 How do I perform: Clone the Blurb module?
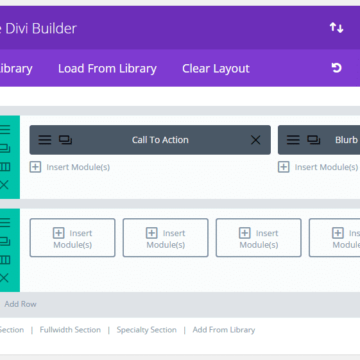pos(314,140)
